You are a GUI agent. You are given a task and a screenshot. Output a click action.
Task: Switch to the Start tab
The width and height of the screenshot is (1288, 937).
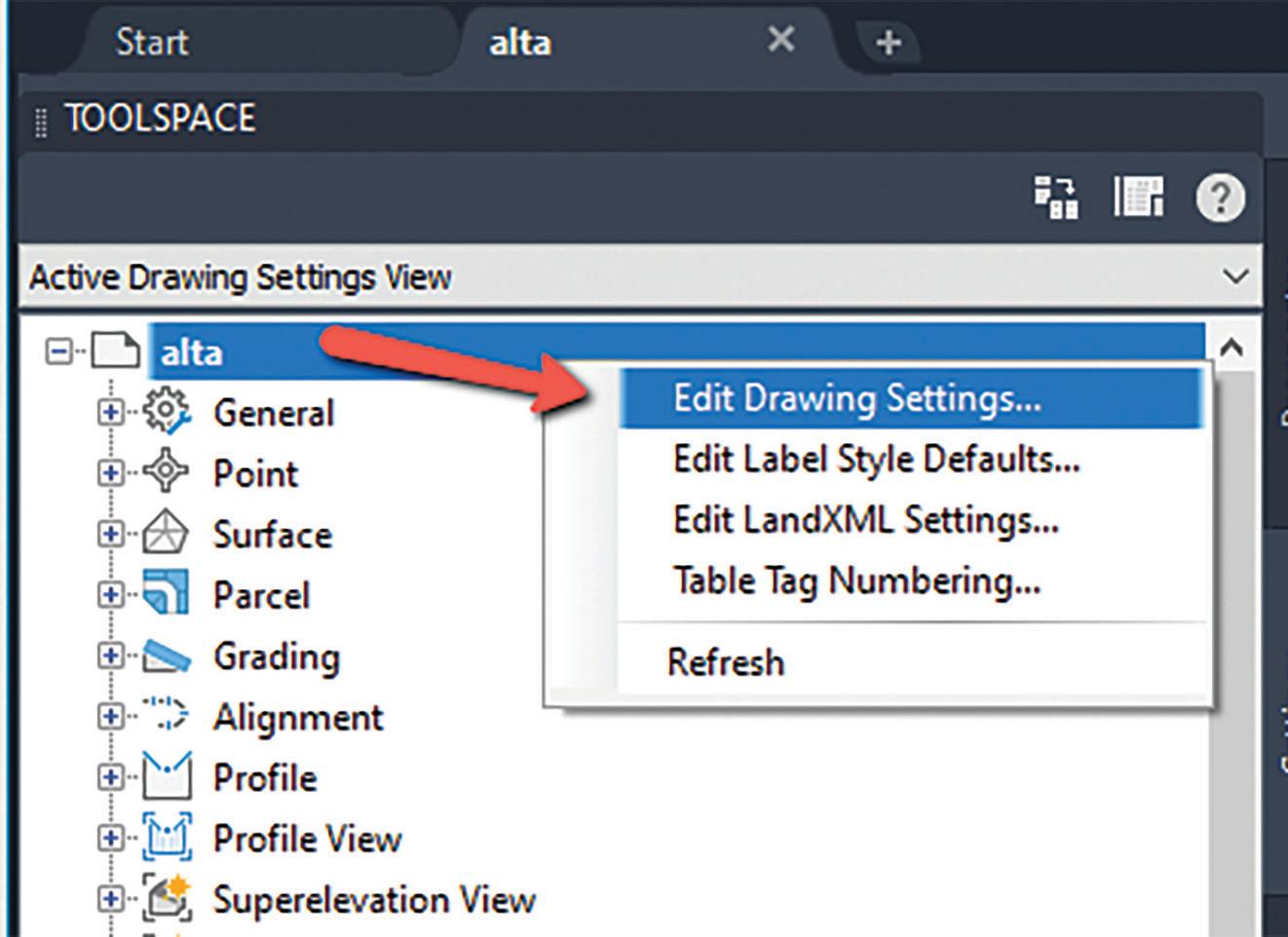coord(152,42)
